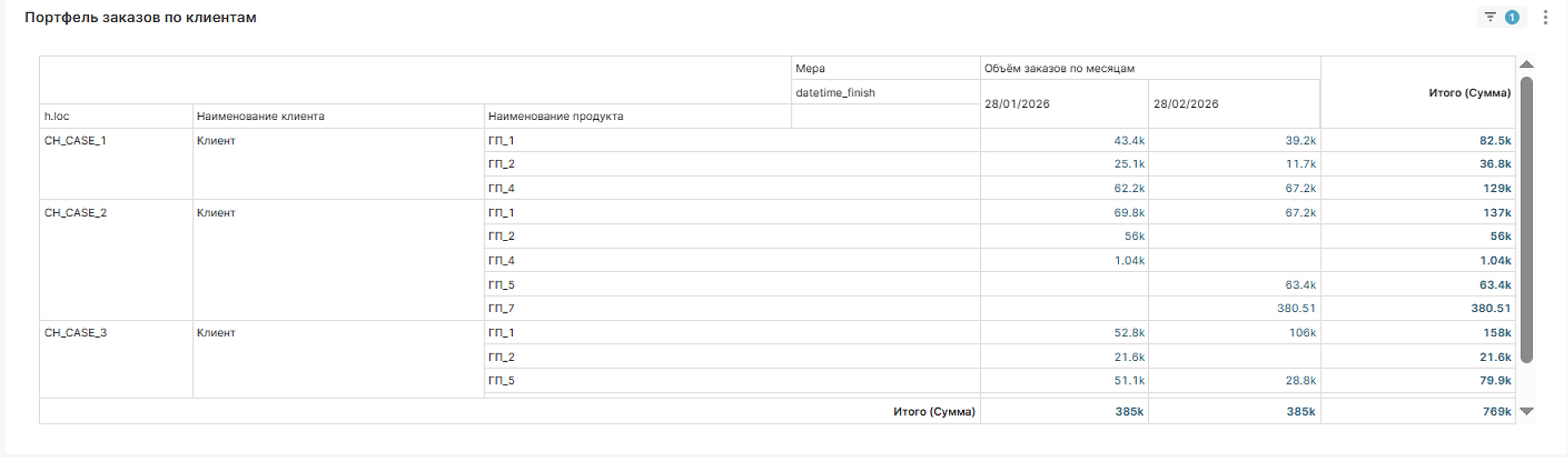
Task: Click the Наименование продукта column header
Action: [x=555, y=116]
